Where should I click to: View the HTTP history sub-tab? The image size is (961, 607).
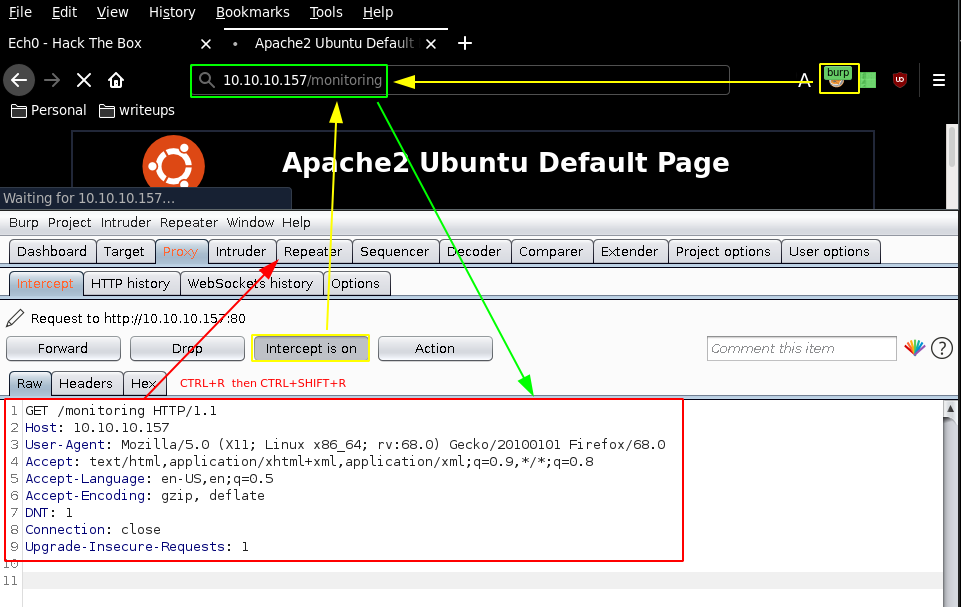(x=131, y=283)
